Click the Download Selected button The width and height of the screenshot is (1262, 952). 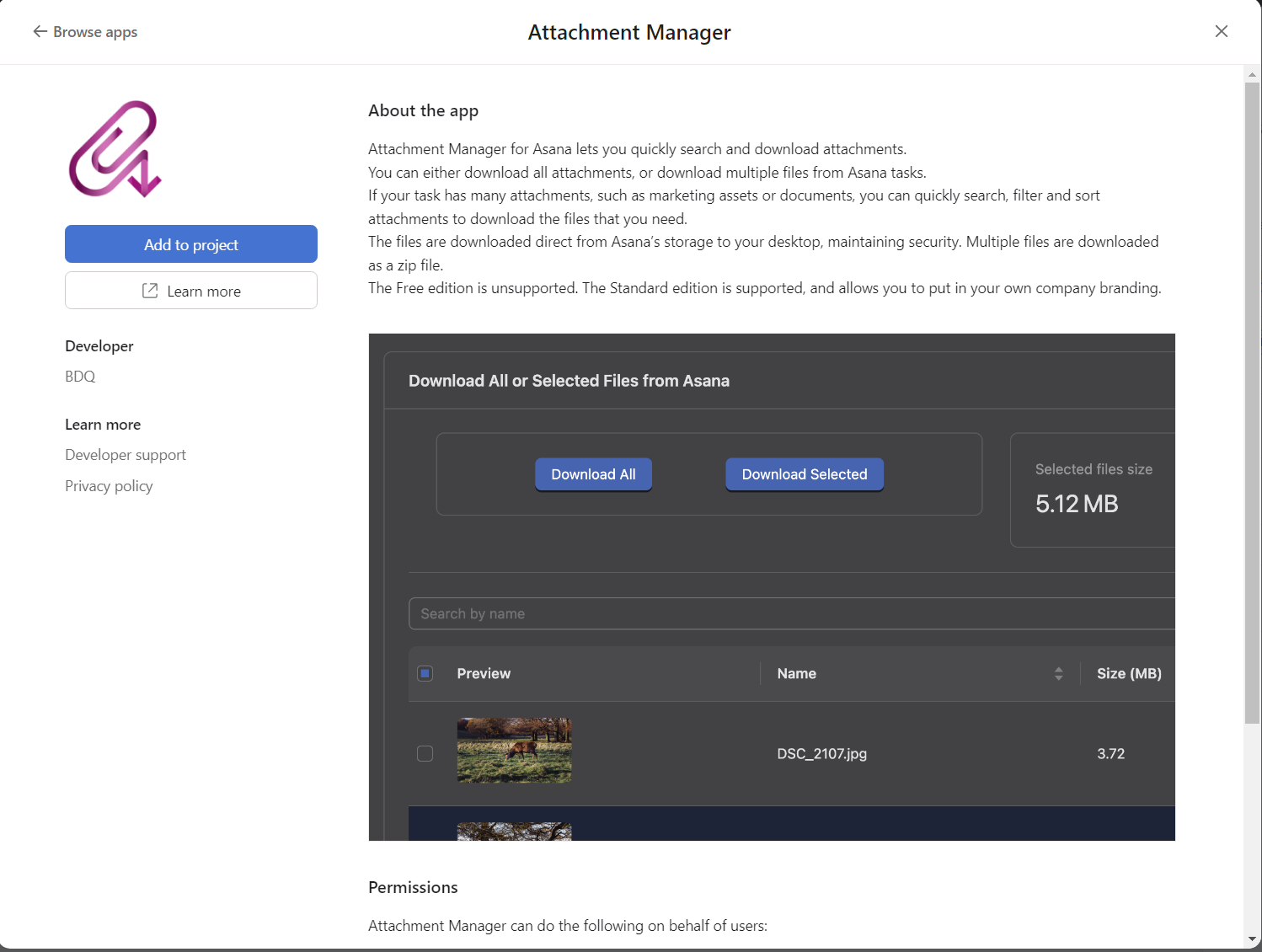coord(804,474)
